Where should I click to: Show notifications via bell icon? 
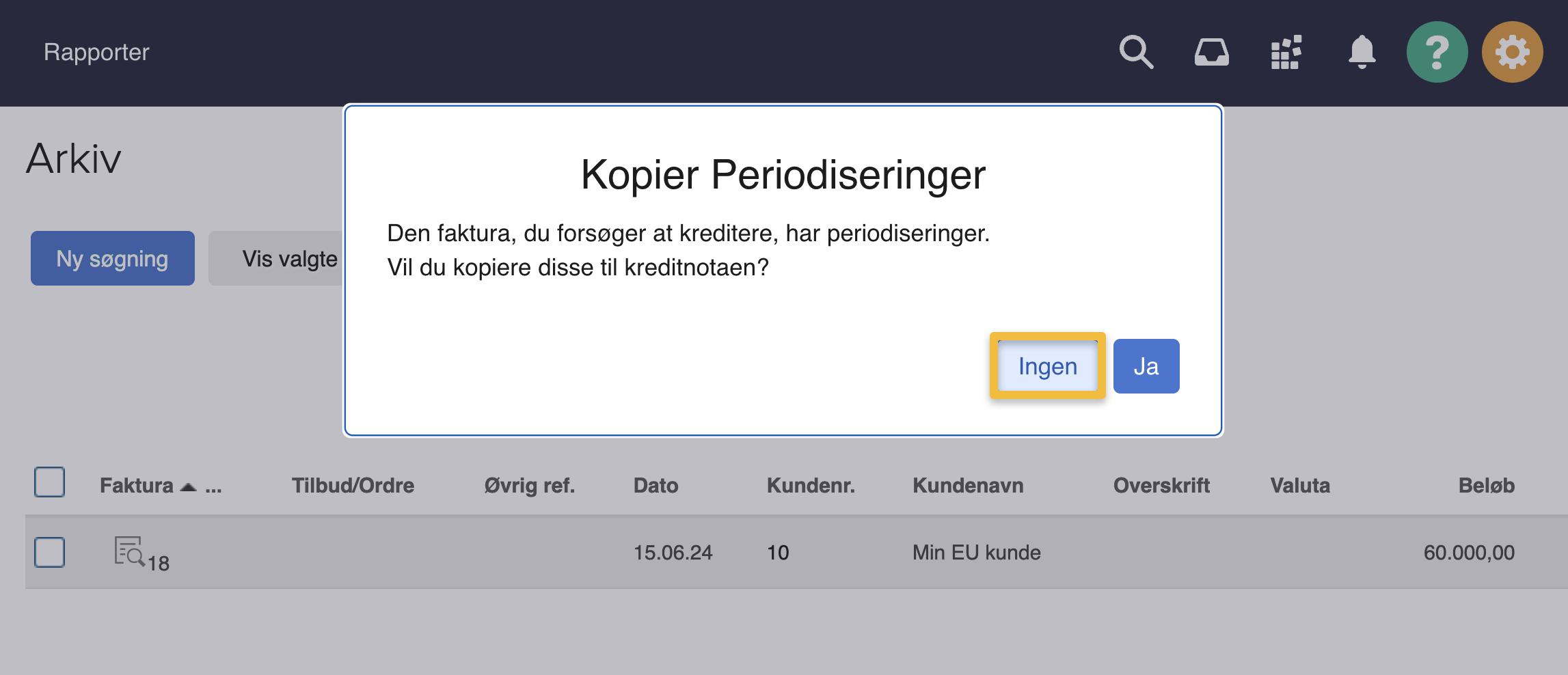(x=1362, y=53)
